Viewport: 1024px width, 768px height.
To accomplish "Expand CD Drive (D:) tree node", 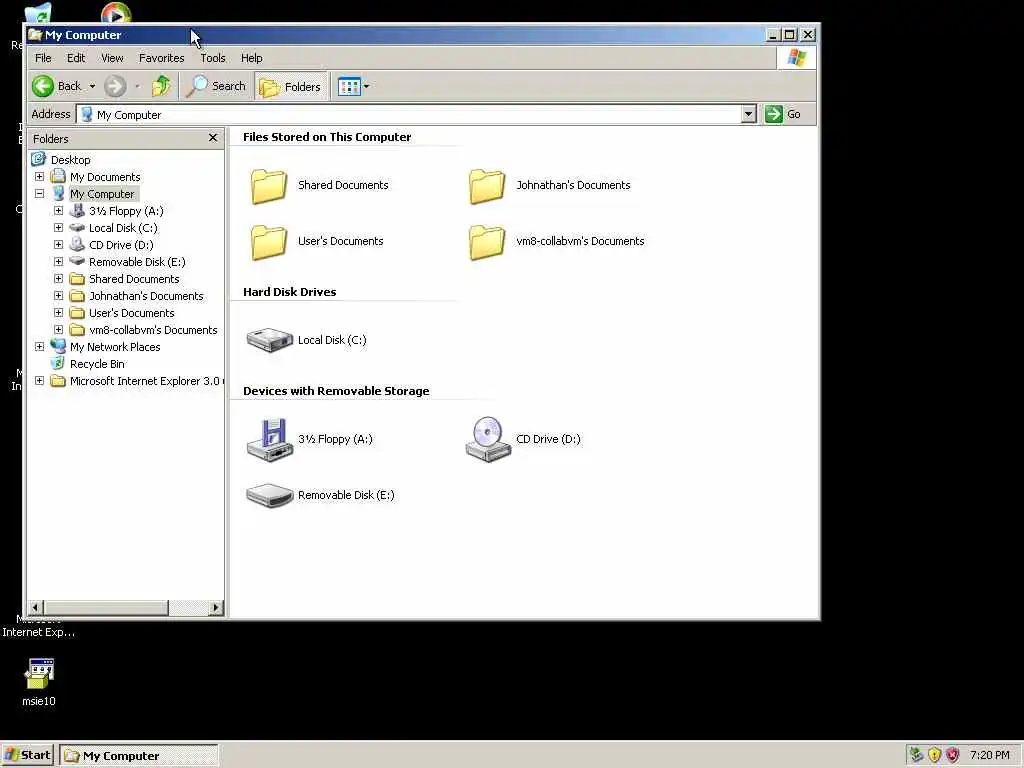I will [58, 245].
